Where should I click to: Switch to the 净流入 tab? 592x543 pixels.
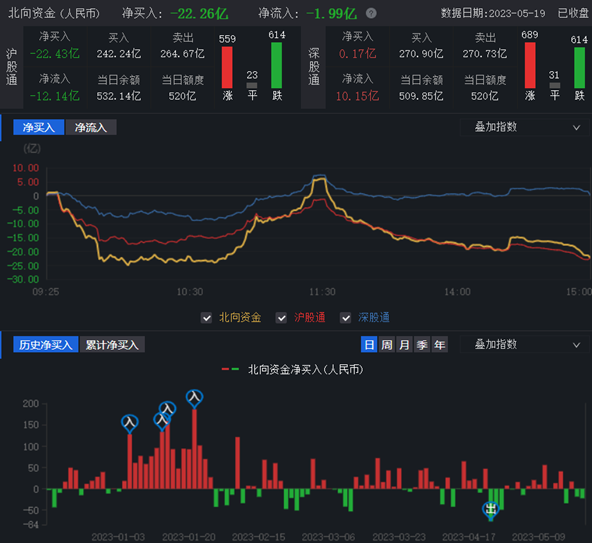[x=91, y=127]
